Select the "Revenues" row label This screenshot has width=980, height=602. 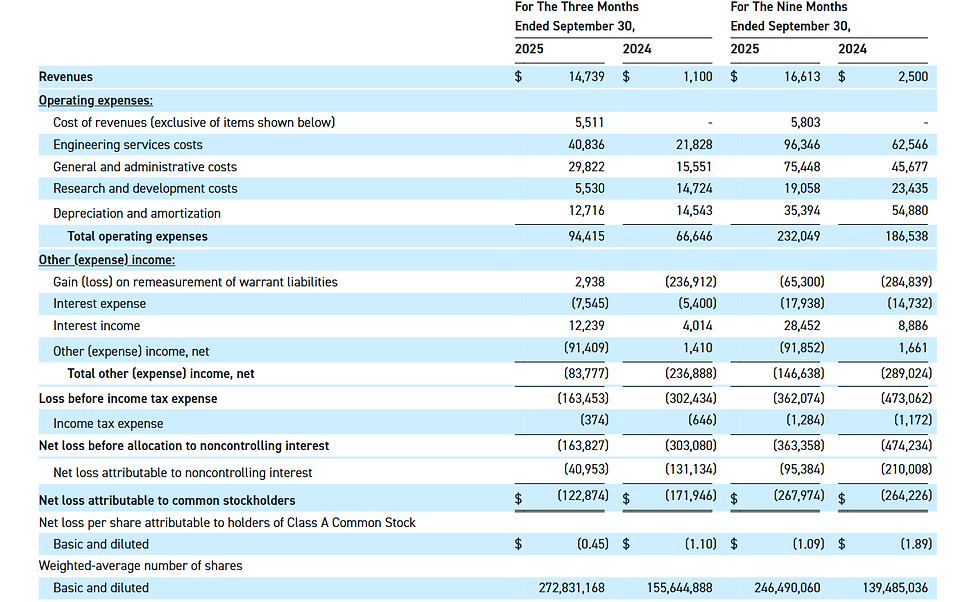click(x=66, y=77)
